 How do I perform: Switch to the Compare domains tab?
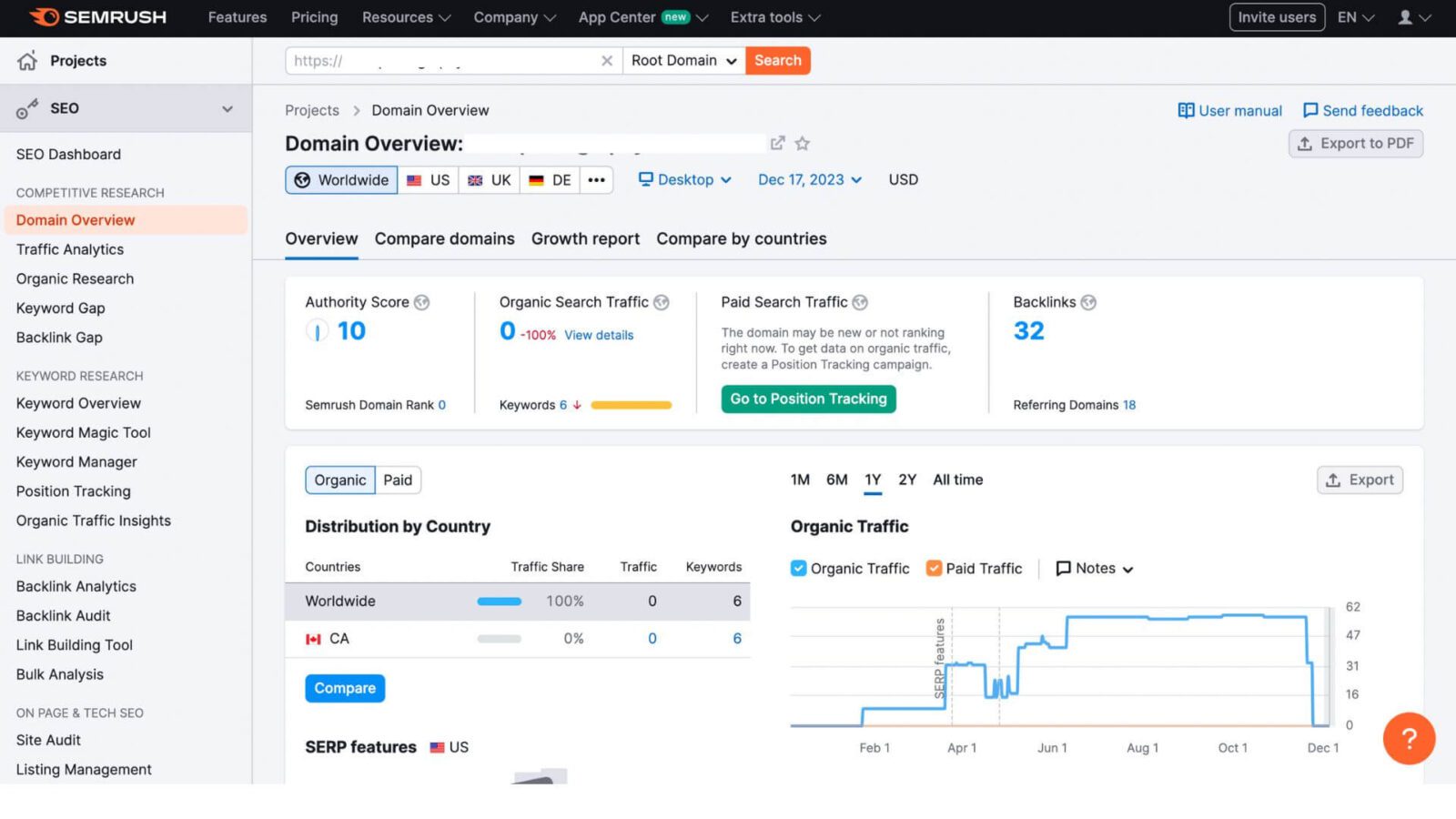pyautogui.click(x=444, y=238)
